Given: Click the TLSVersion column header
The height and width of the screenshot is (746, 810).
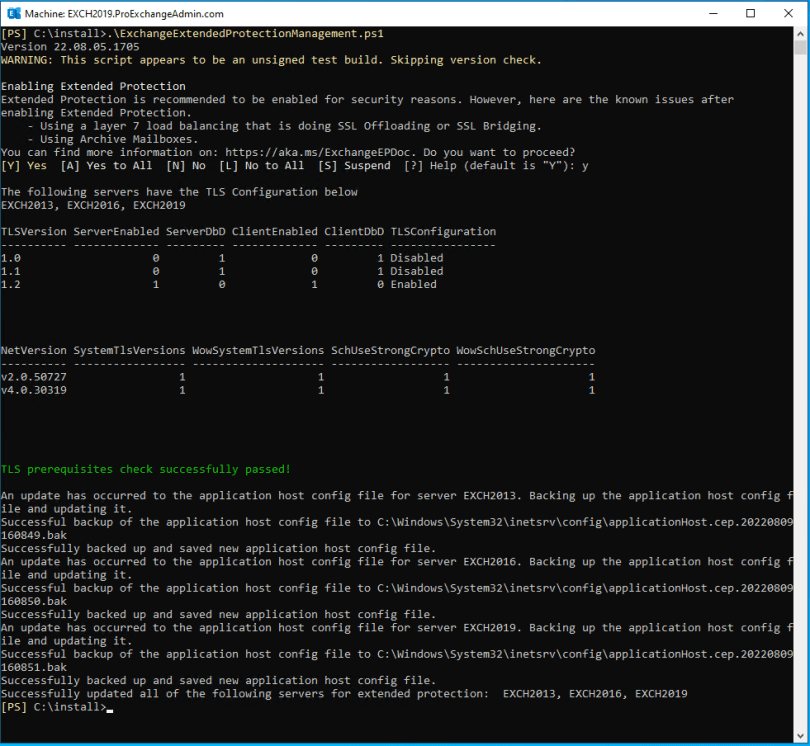Looking at the screenshot, I should point(33,231).
